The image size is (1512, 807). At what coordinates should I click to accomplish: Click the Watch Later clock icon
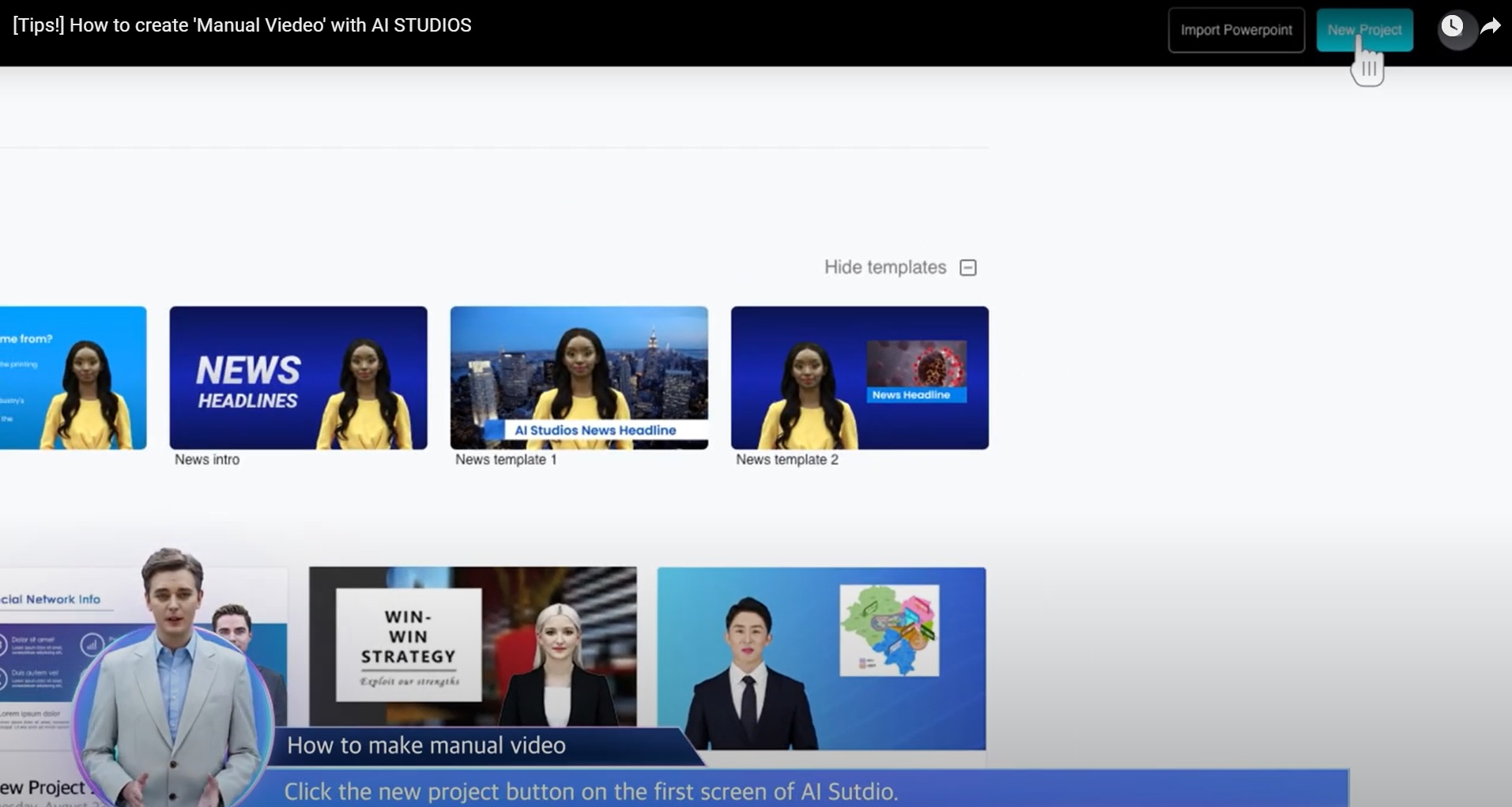(x=1452, y=26)
